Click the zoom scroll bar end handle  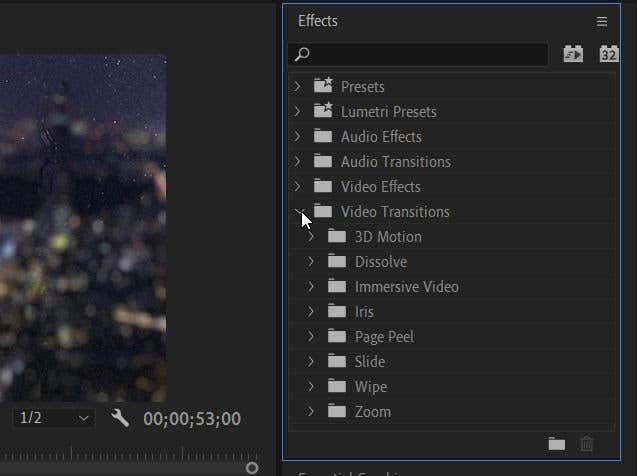click(x=252, y=467)
